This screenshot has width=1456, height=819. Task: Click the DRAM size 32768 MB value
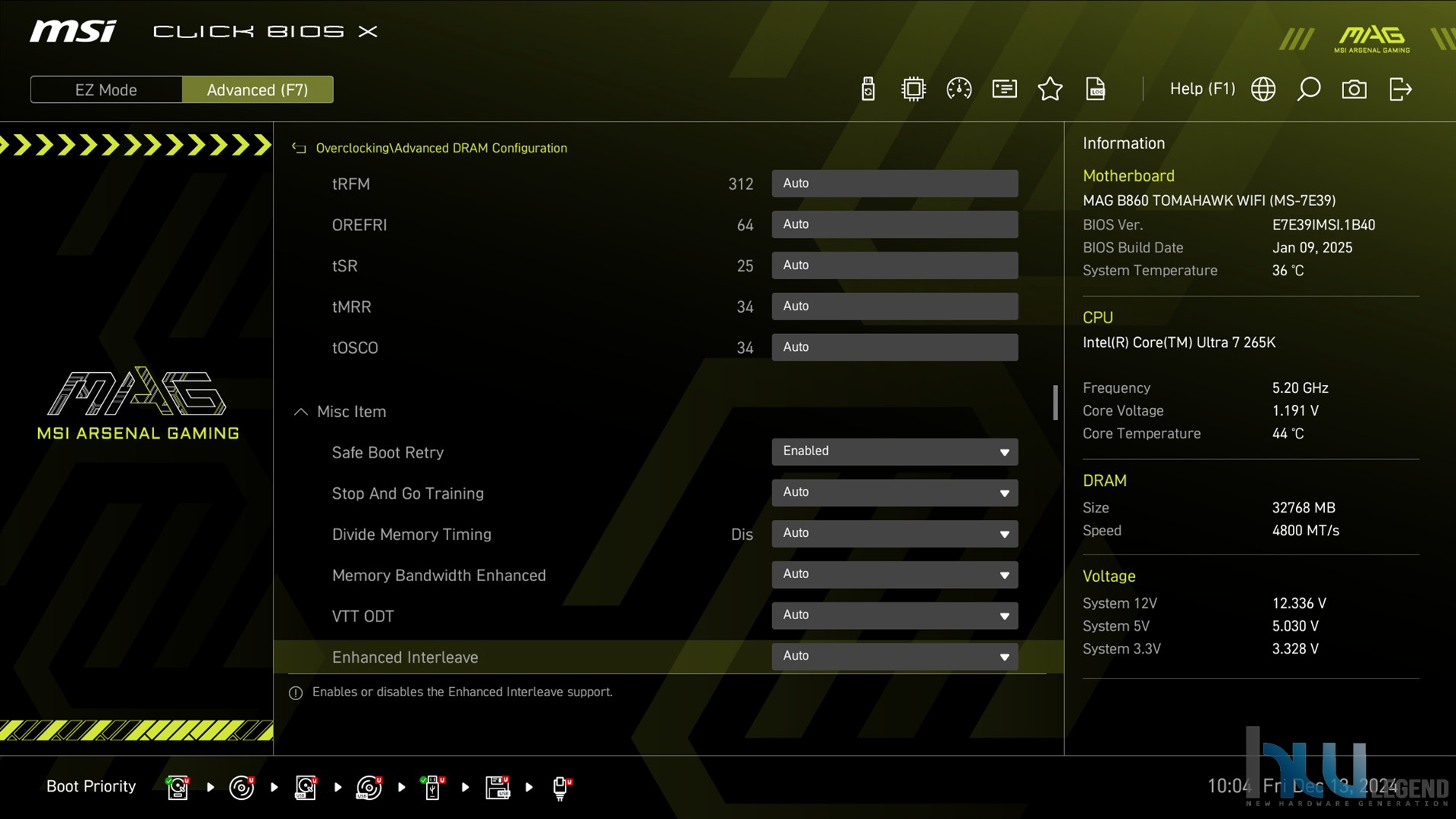click(x=1304, y=508)
